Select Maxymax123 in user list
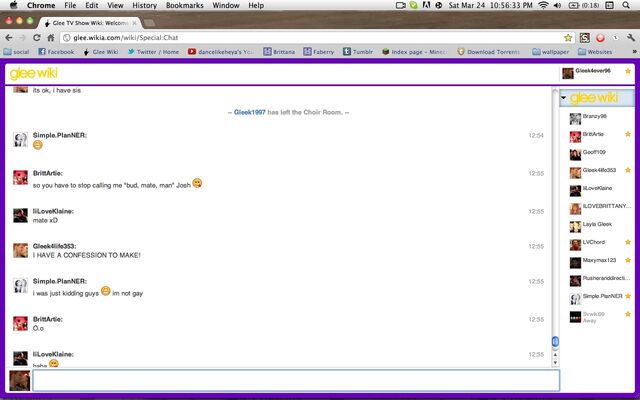Image resolution: width=640 pixels, height=400 pixels. tap(599, 260)
